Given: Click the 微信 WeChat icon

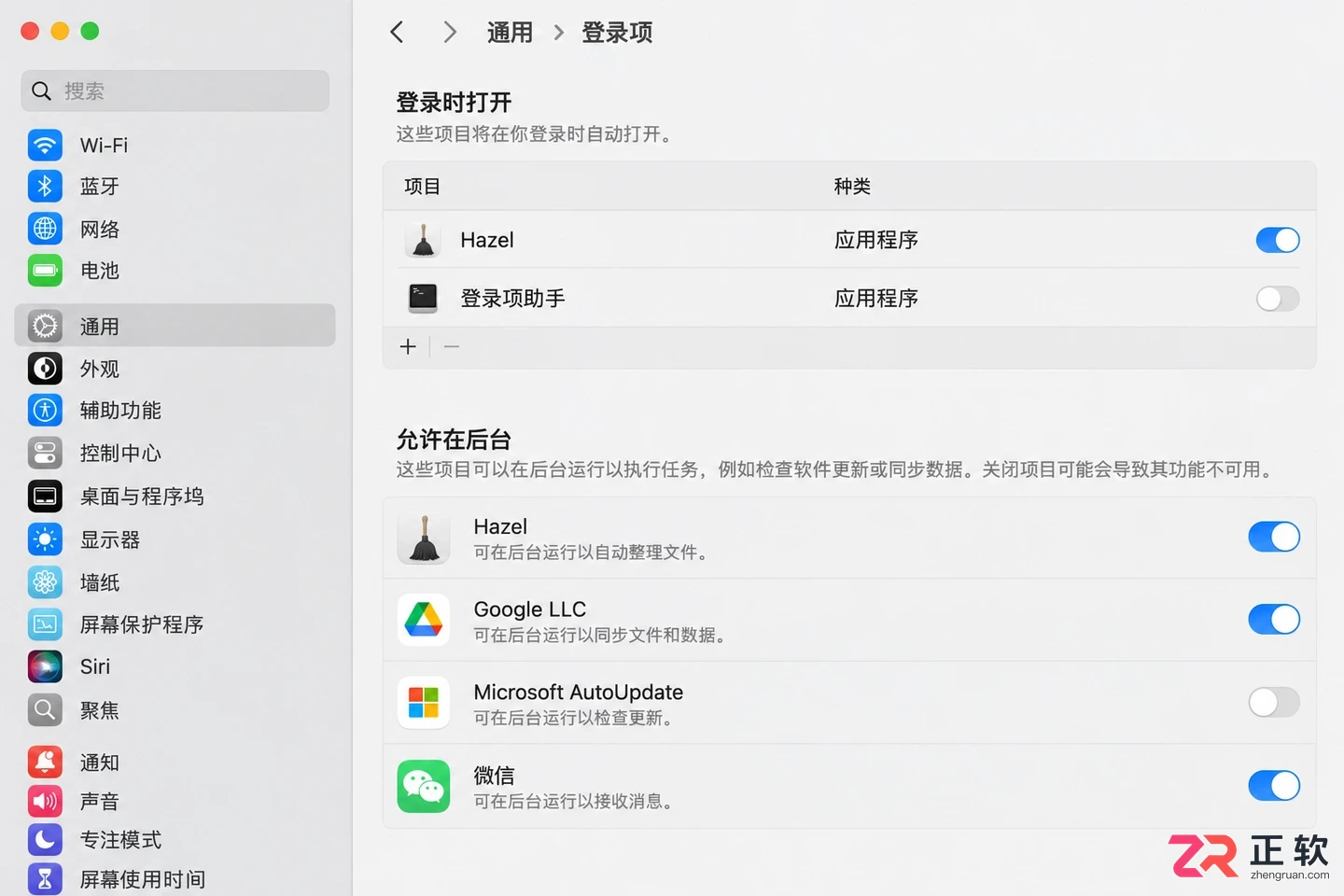Looking at the screenshot, I should [424, 786].
